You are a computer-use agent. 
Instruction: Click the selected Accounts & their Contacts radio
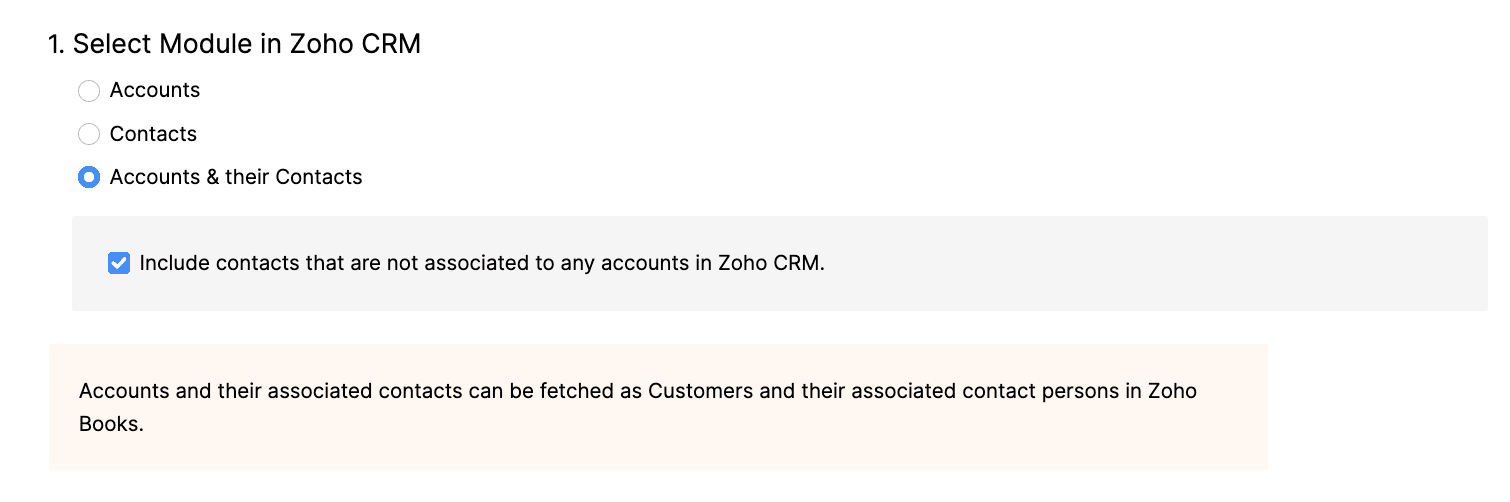point(89,178)
